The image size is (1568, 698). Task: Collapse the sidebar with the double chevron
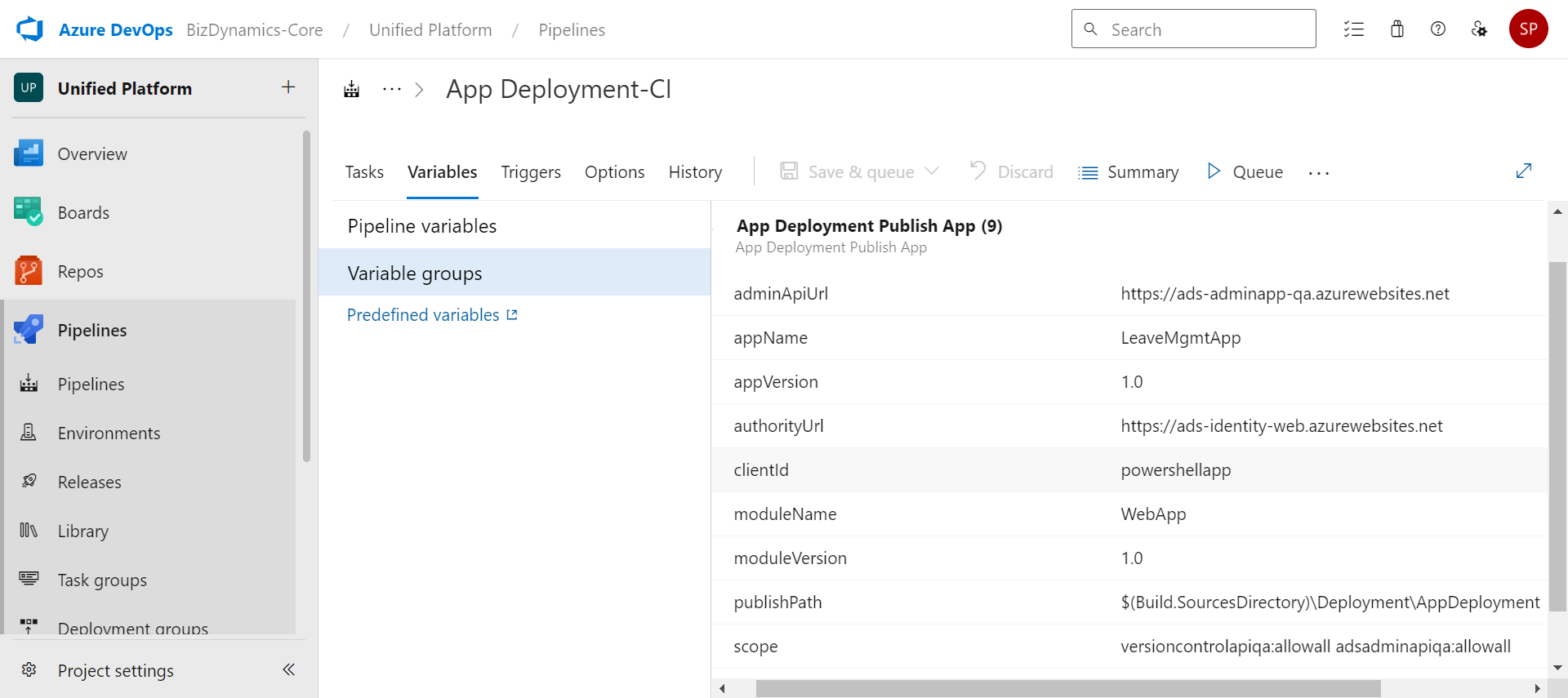point(288,669)
